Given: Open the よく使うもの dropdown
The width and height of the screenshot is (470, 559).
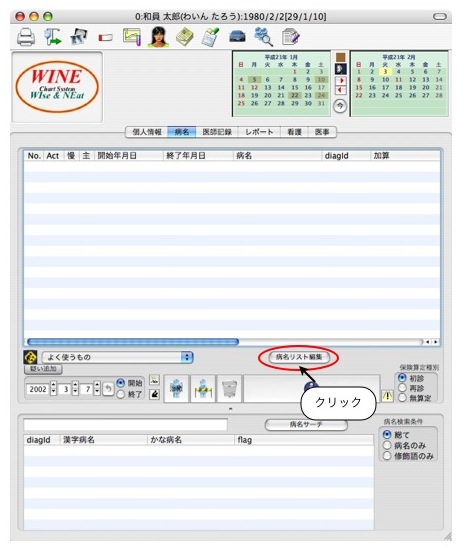Looking at the screenshot, I should point(117,357).
